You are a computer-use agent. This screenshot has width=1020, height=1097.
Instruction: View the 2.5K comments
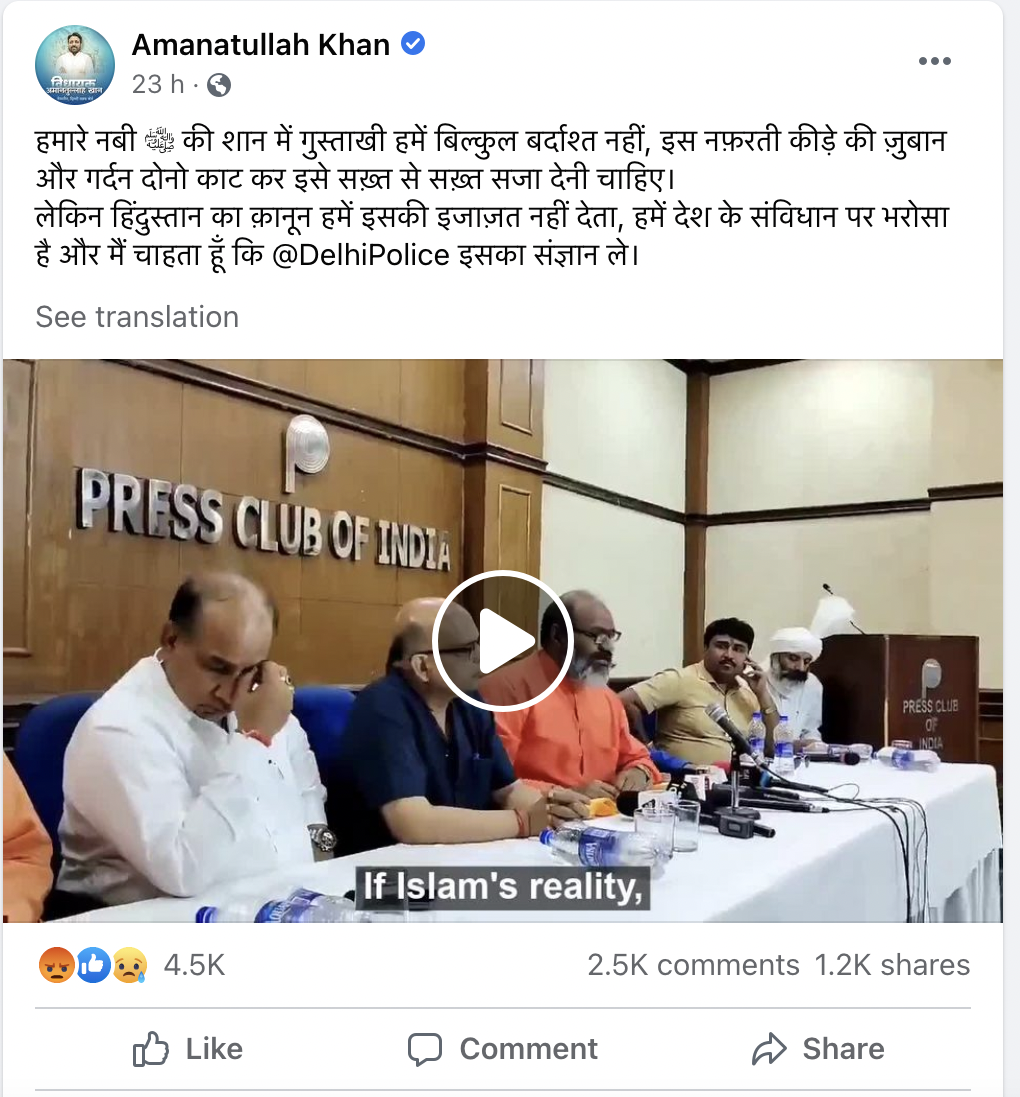pyautogui.click(x=693, y=965)
